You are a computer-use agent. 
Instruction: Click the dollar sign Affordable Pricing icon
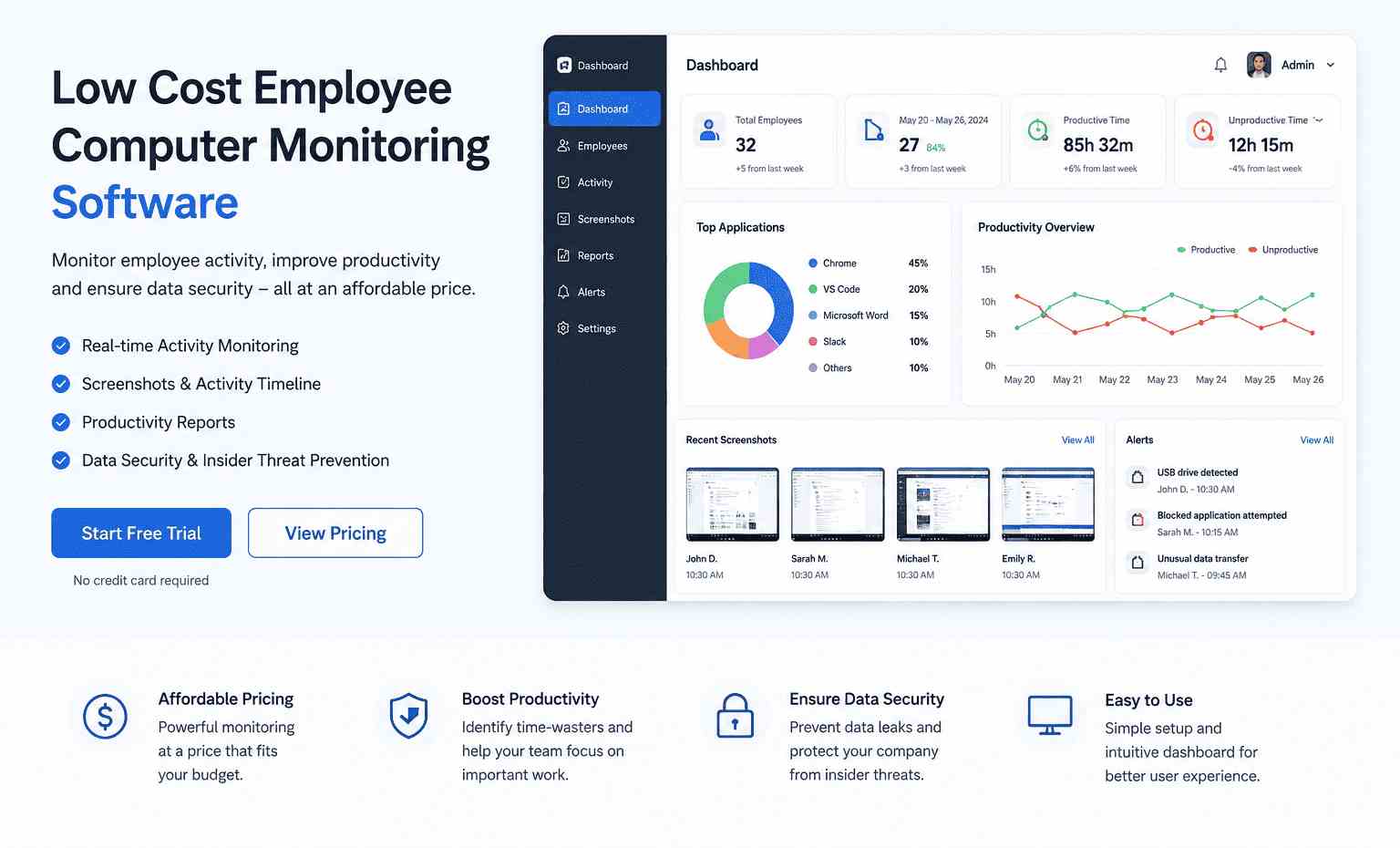(x=105, y=717)
